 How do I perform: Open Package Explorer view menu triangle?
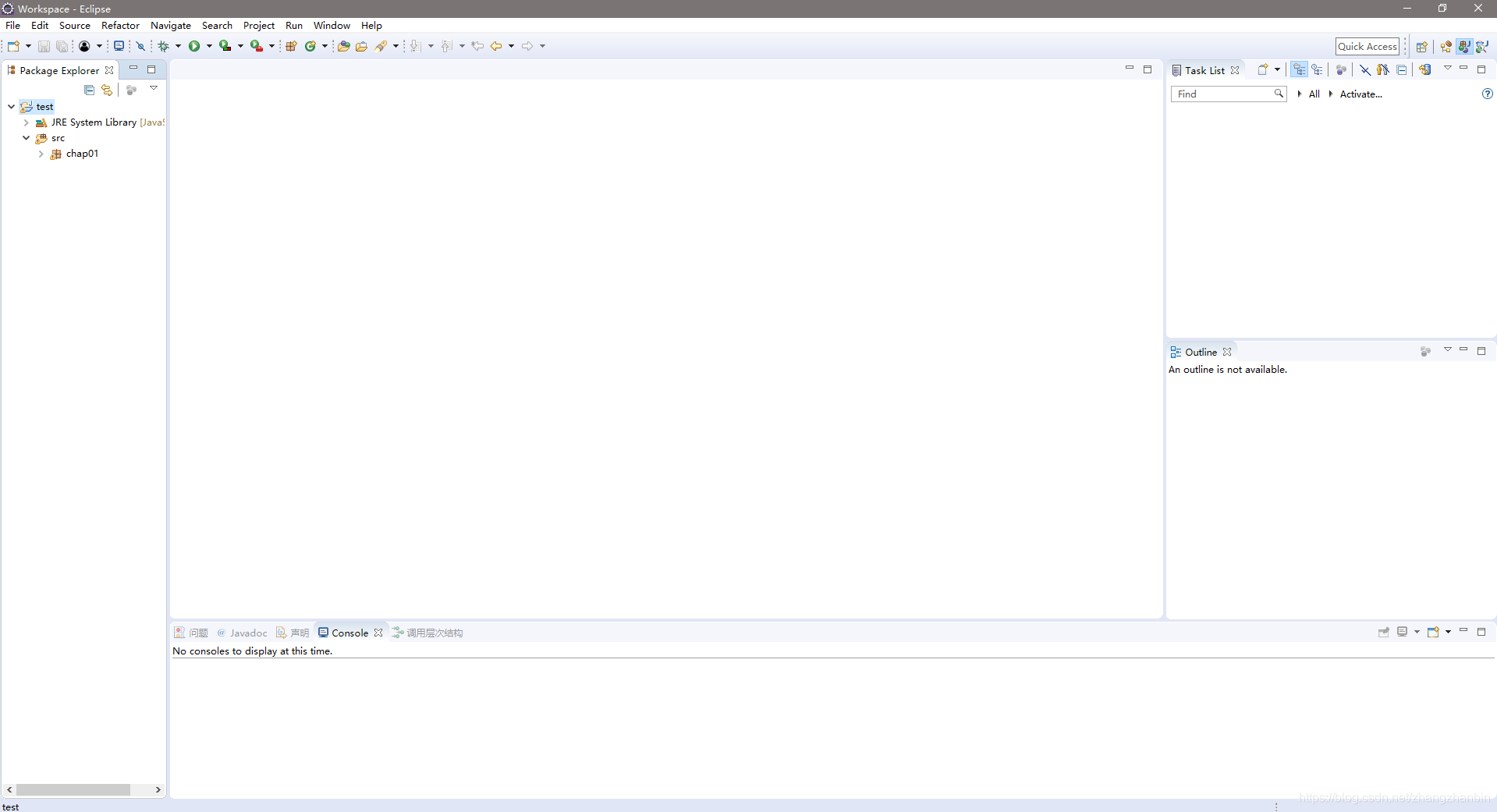[x=154, y=88]
